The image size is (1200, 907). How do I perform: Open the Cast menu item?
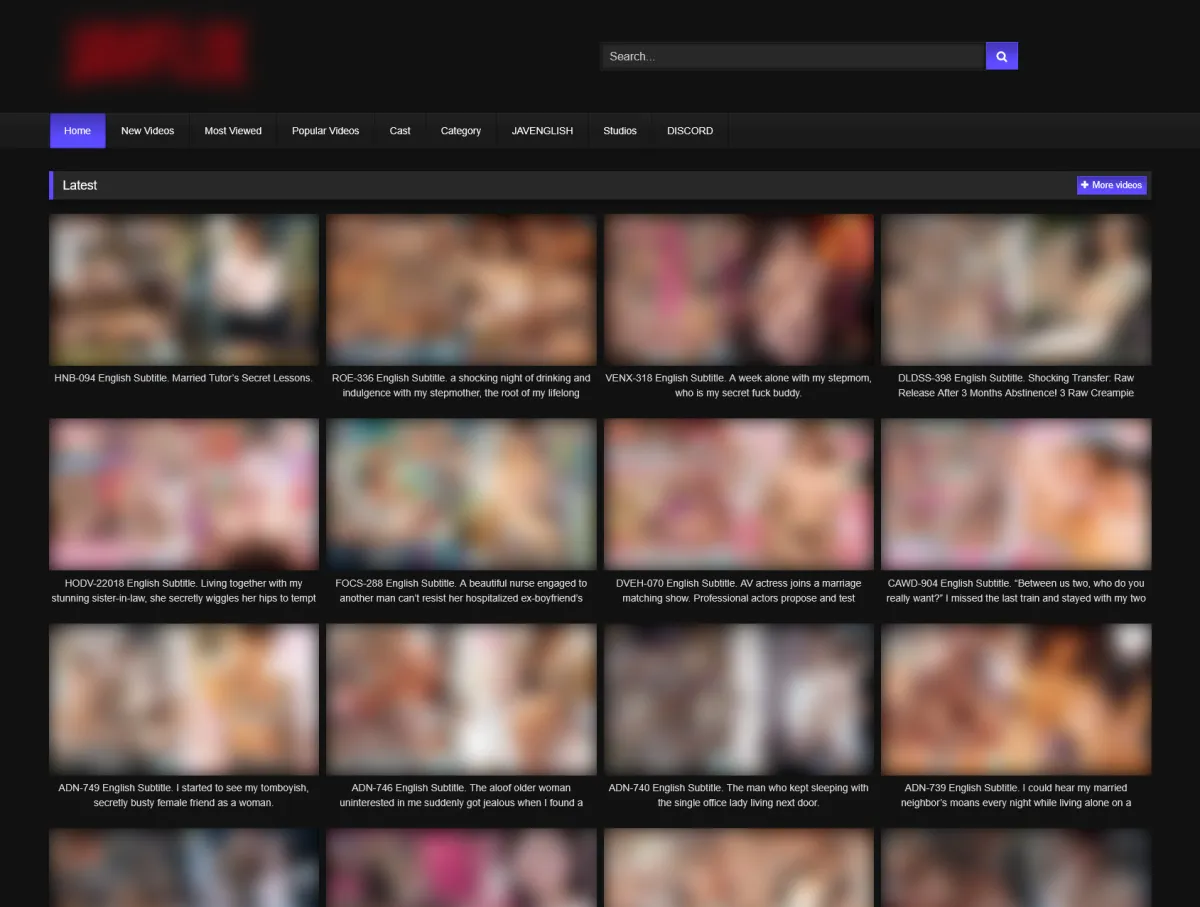click(x=400, y=131)
